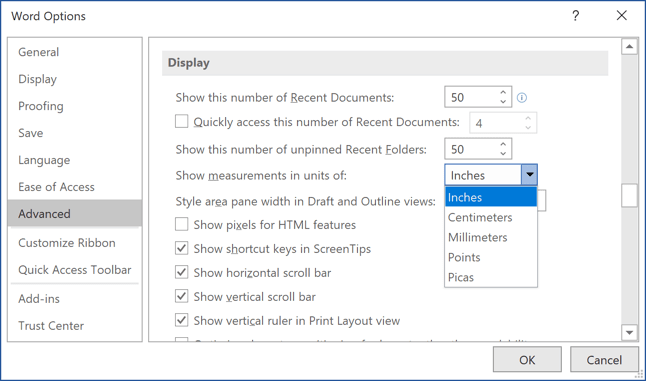
Task: Open the Trust Center category
Action: coord(75,326)
